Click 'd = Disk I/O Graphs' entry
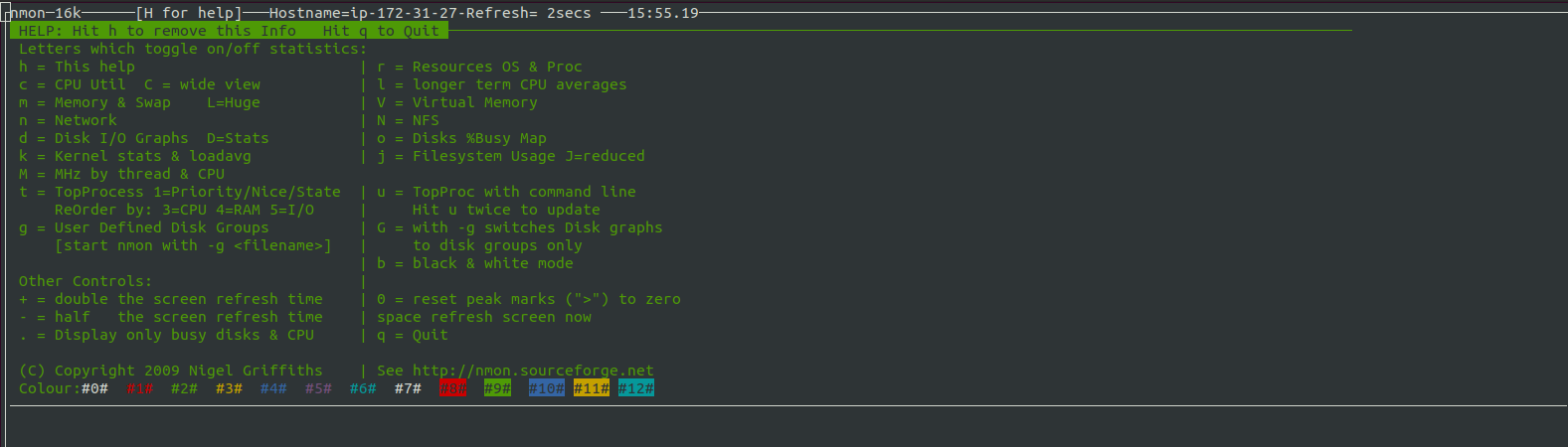 coord(103,138)
